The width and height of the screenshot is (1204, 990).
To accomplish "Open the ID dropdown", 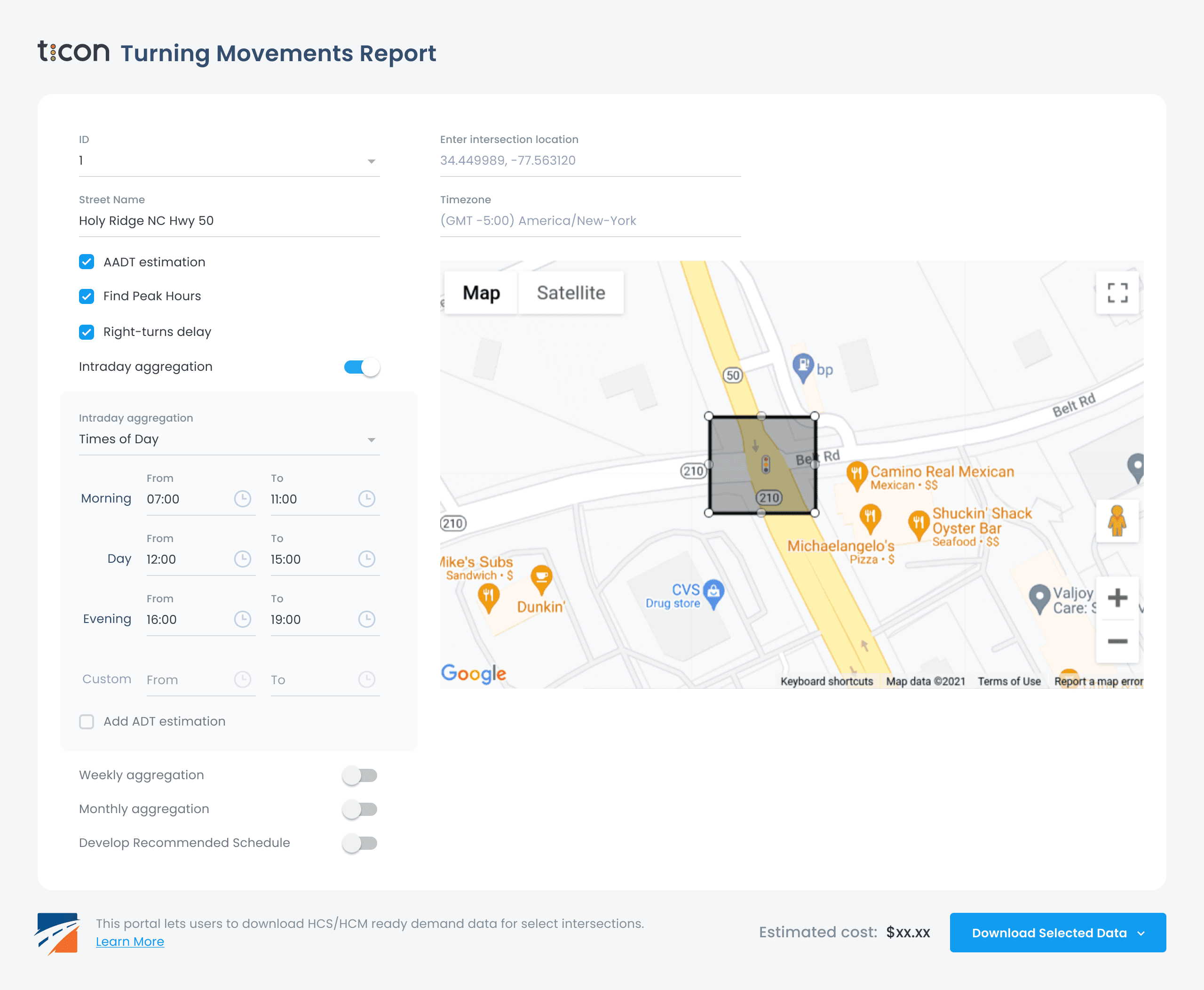I will 229,161.
